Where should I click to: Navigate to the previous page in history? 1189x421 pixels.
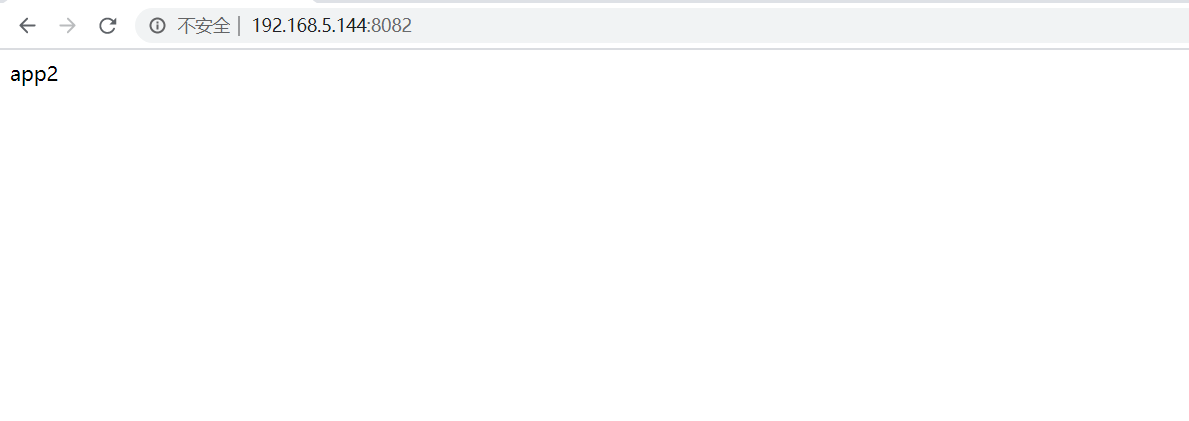27,26
